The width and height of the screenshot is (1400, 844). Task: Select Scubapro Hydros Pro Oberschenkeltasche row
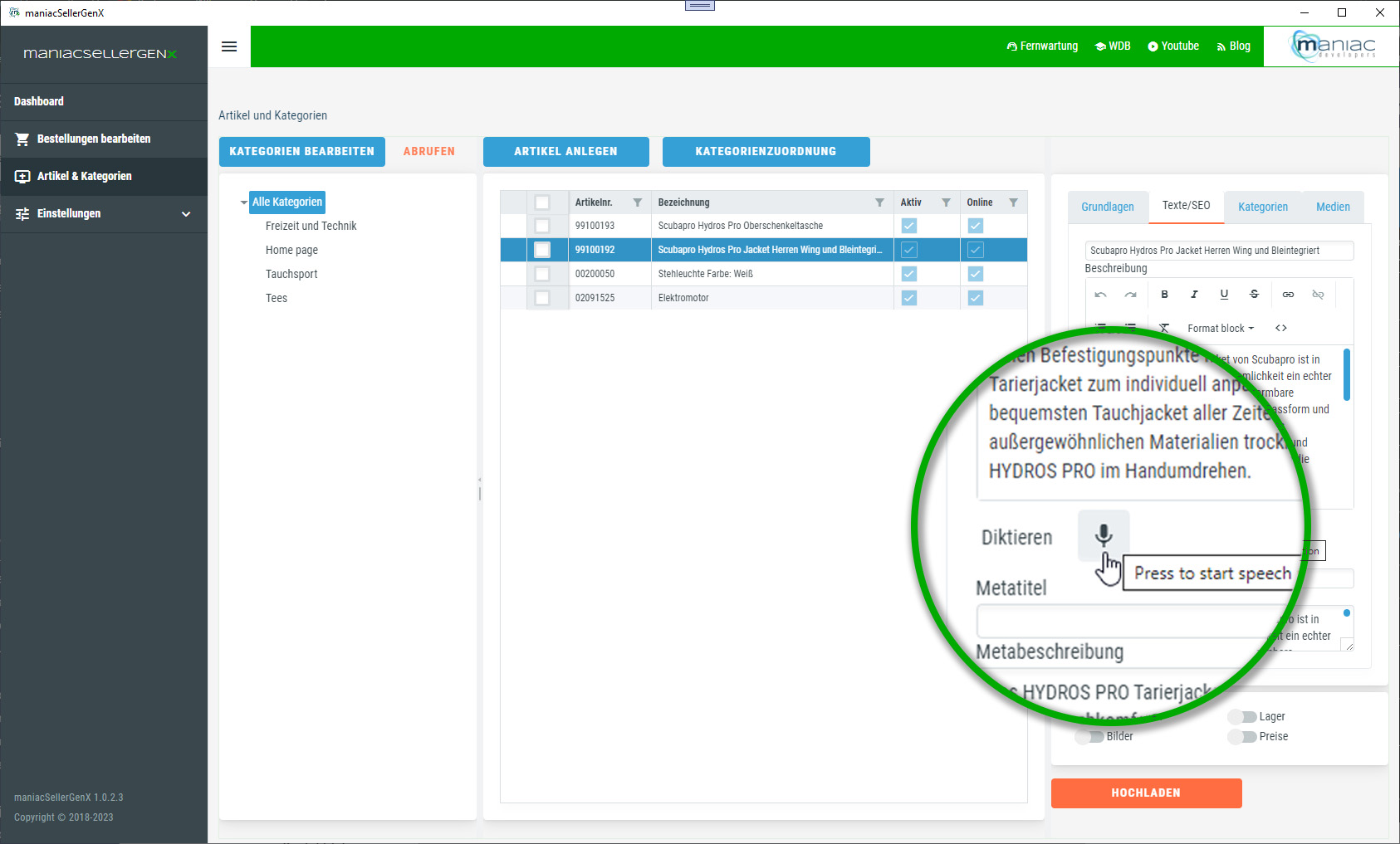764,226
